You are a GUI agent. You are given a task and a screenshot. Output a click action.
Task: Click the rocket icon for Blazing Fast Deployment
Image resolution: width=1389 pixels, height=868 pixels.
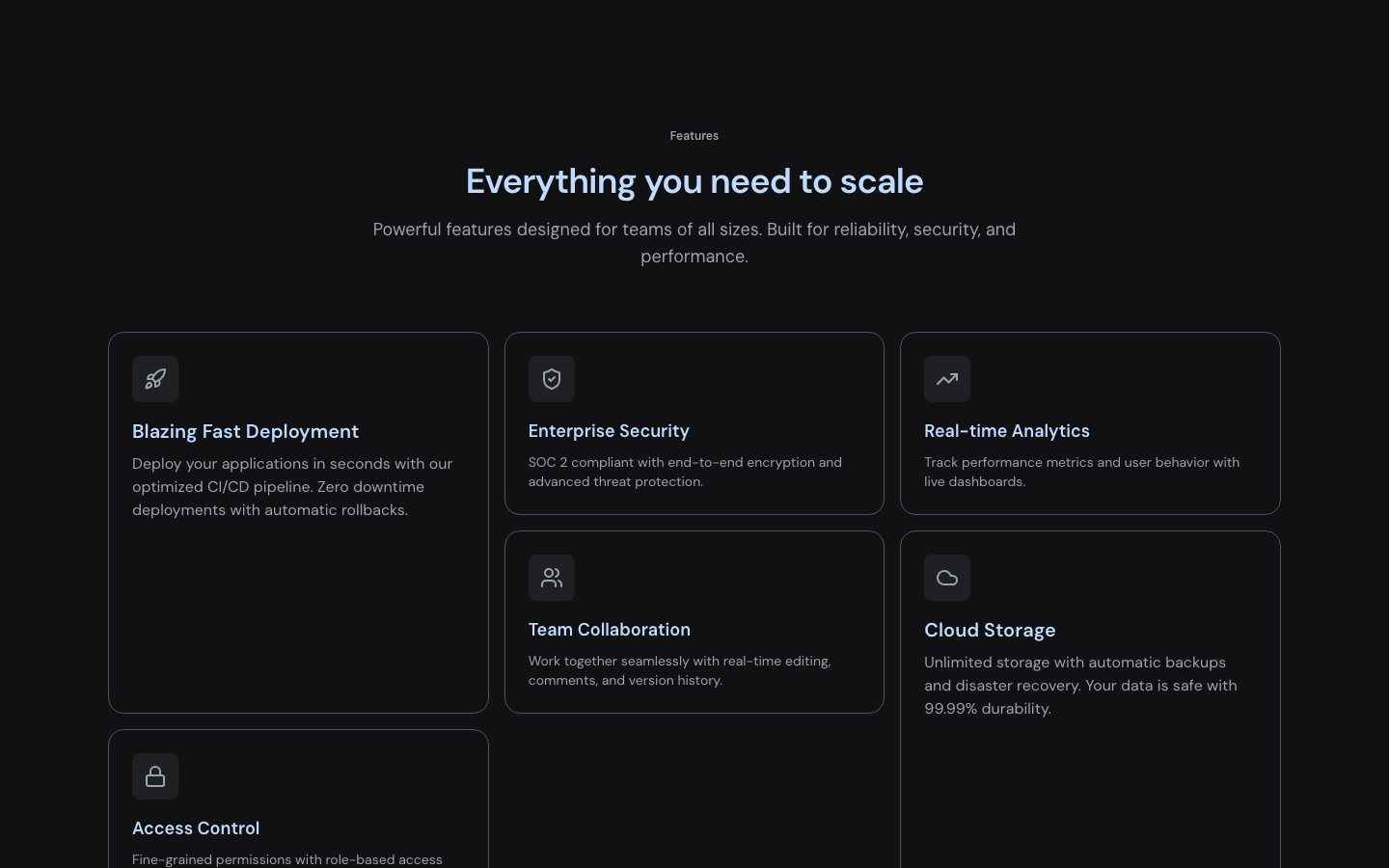pos(155,379)
